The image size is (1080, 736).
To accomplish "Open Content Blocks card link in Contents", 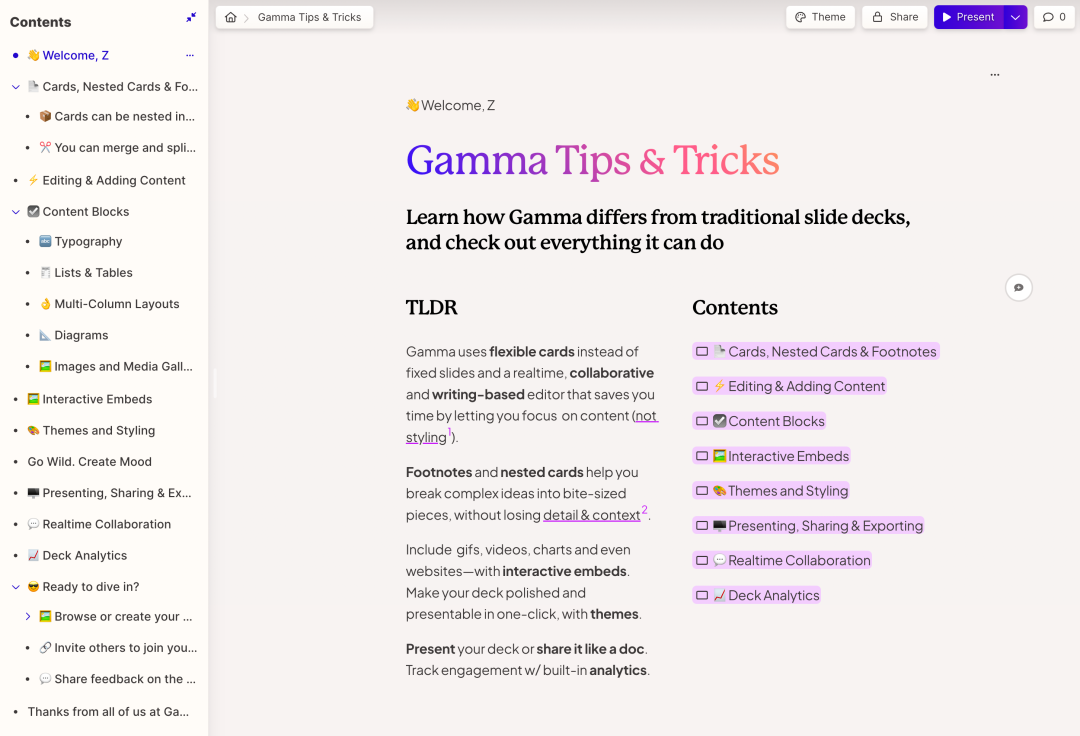I will click(759, 421).
